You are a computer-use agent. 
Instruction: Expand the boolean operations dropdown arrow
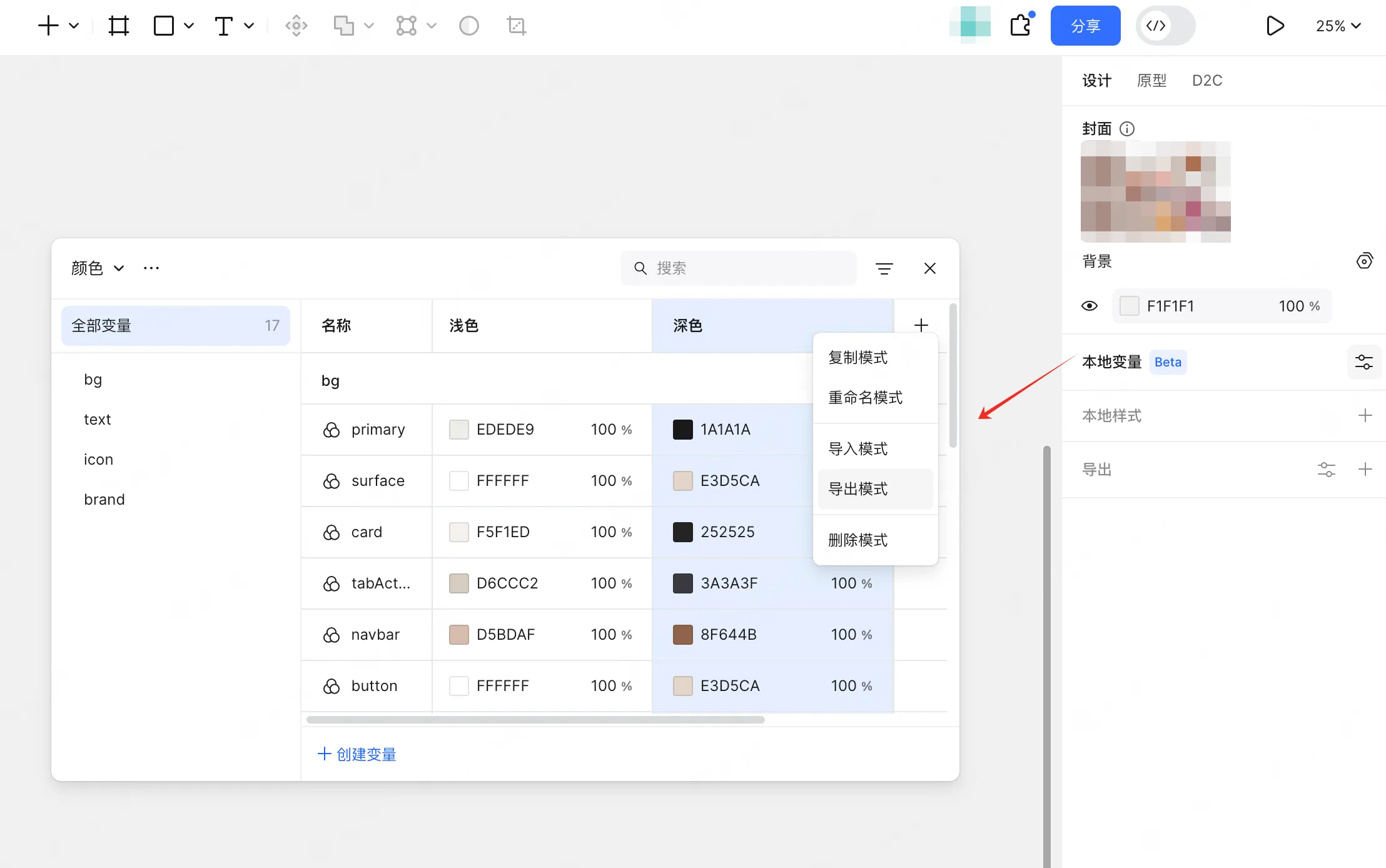click(x=369, y=26)
